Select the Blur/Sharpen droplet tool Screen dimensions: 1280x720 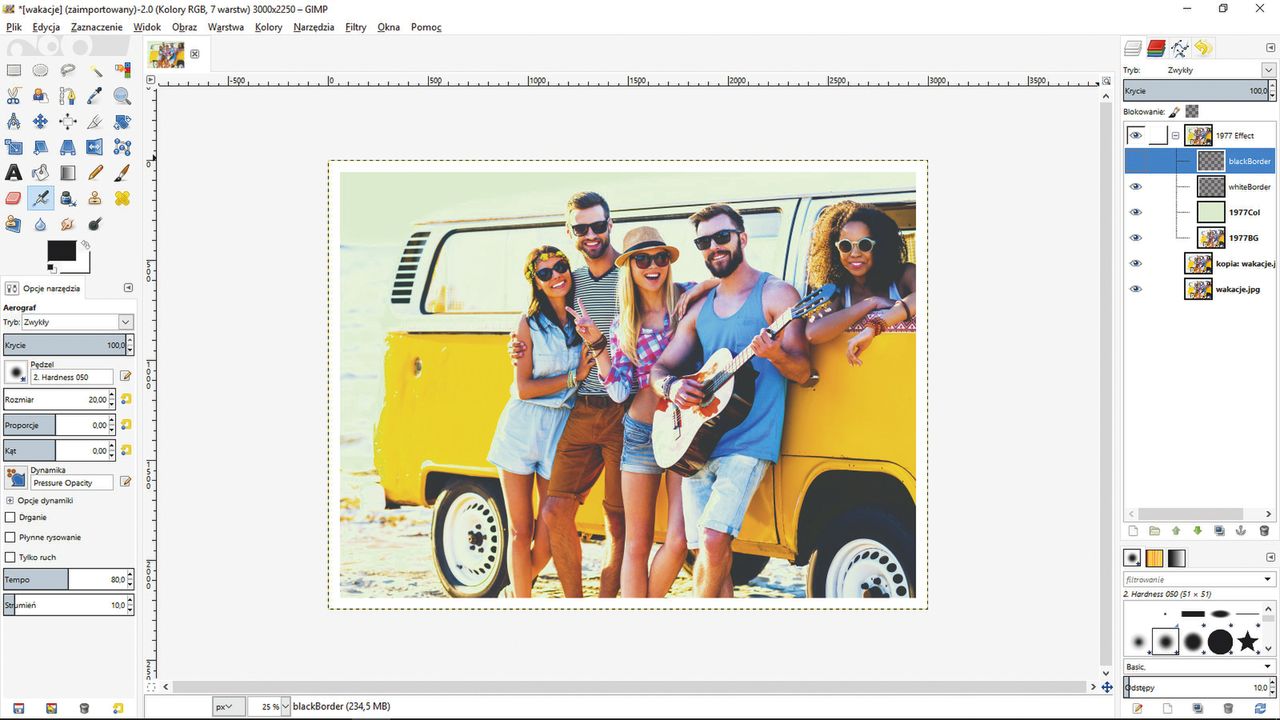coord(41,224)
